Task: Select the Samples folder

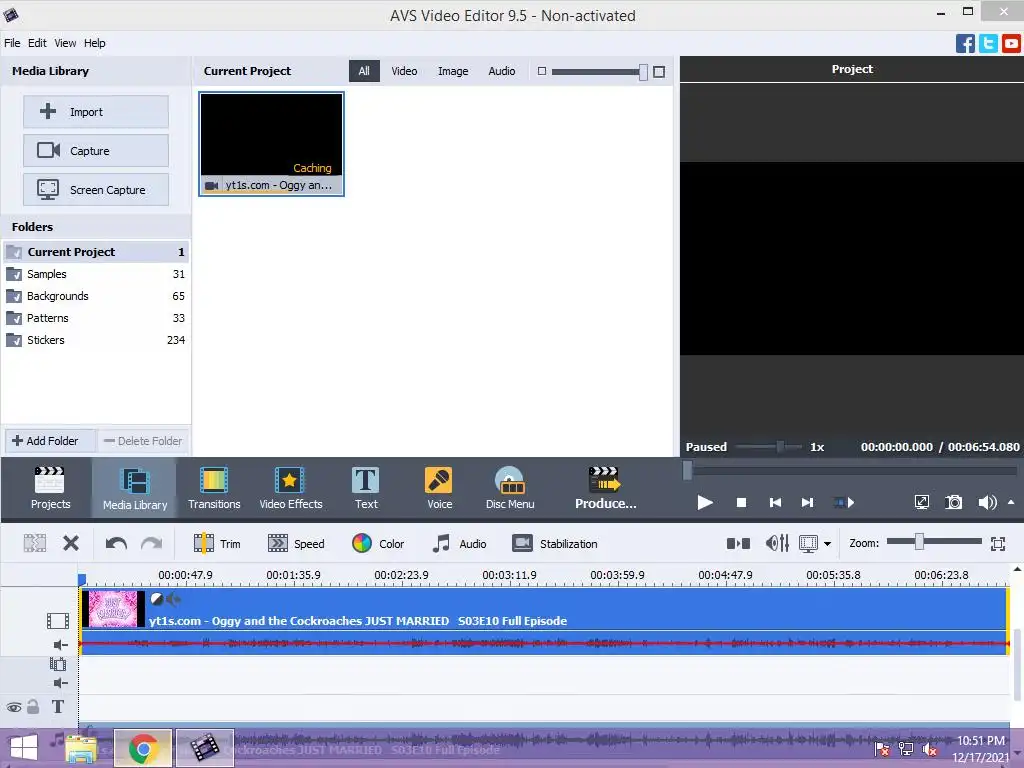Action: (x=96, y=274)
